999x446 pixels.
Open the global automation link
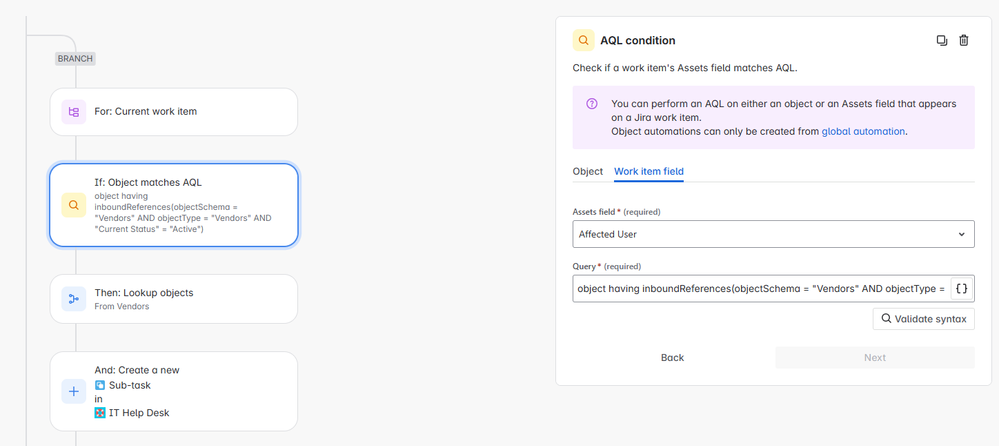[x=863, y=131]
